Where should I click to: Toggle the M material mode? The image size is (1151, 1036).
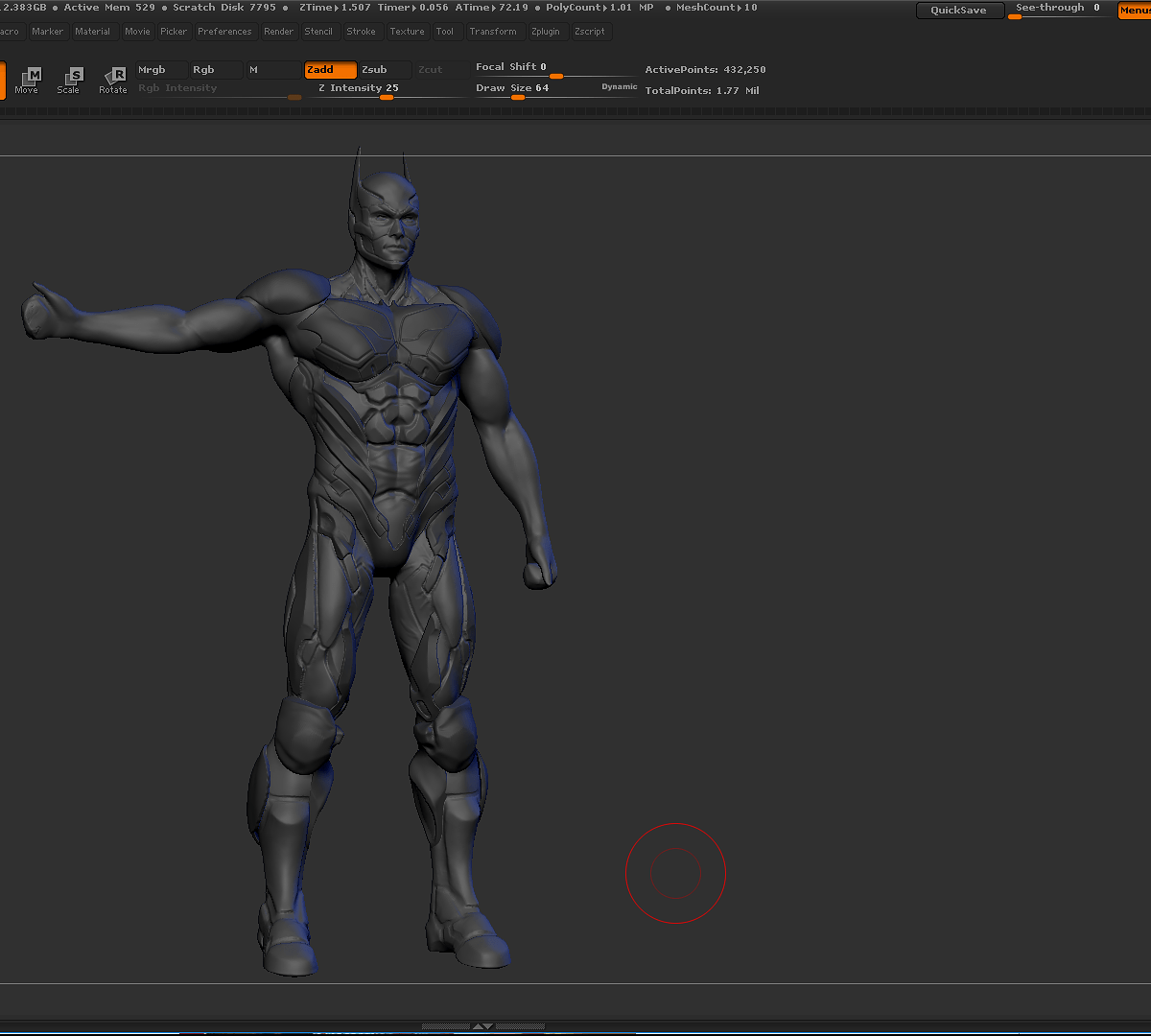tap(273, 70)
